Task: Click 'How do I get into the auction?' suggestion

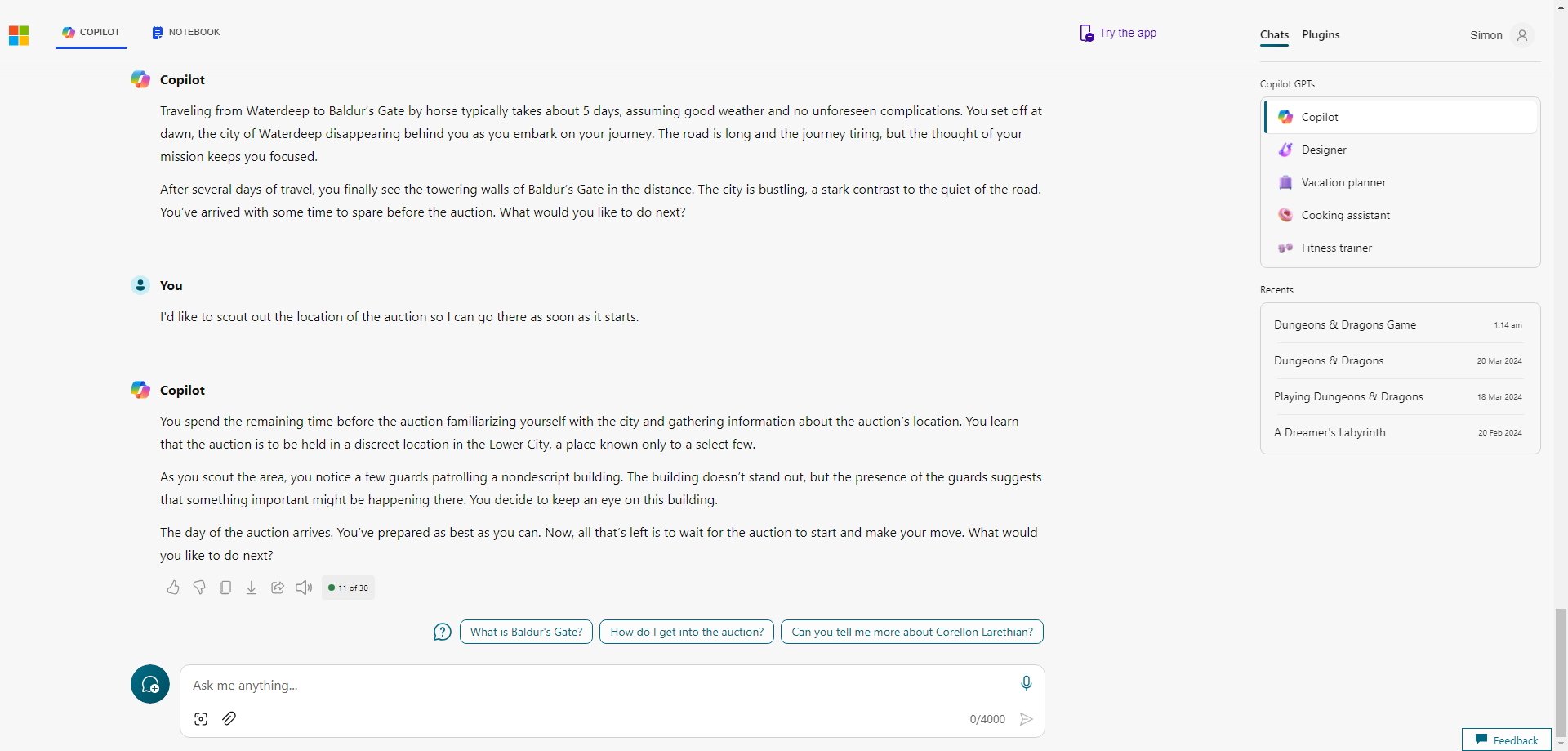Action: [687, 632]
